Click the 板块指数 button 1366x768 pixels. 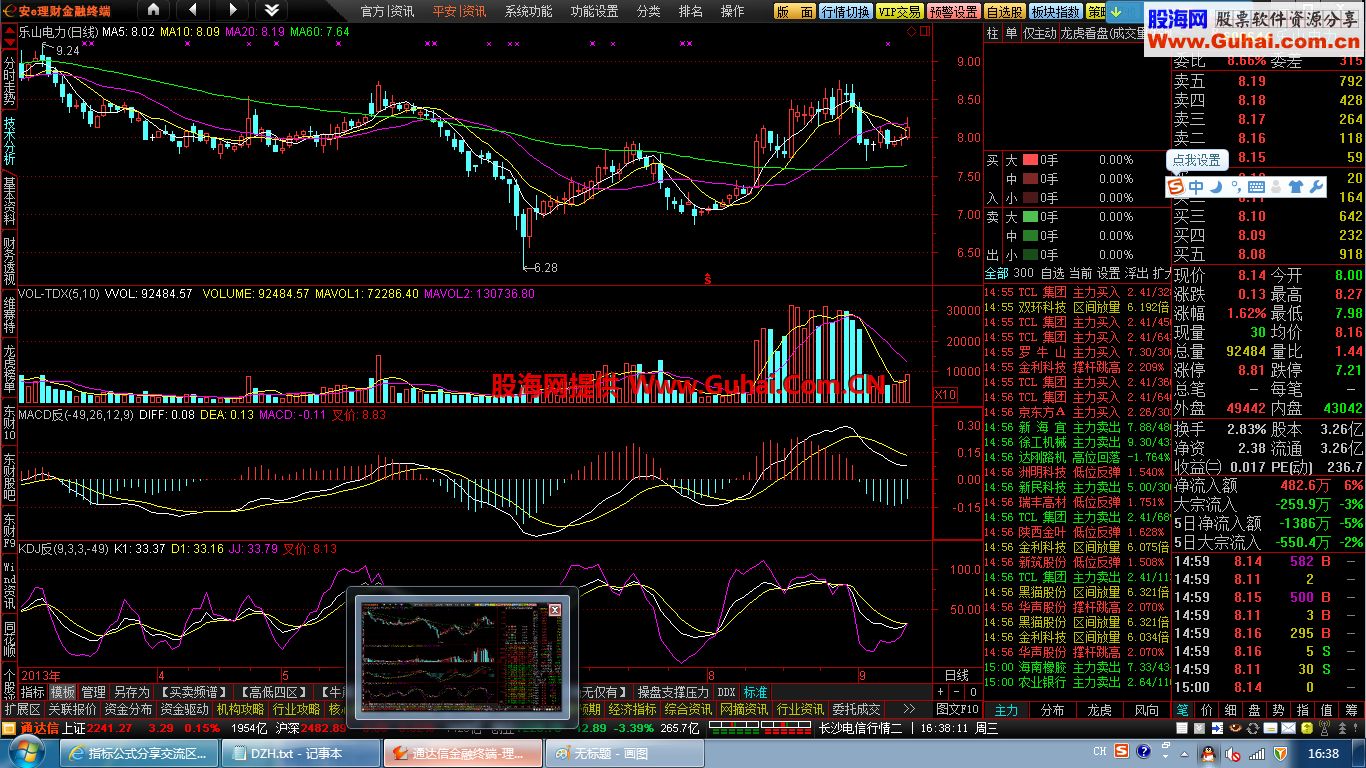coord(1055,12)
